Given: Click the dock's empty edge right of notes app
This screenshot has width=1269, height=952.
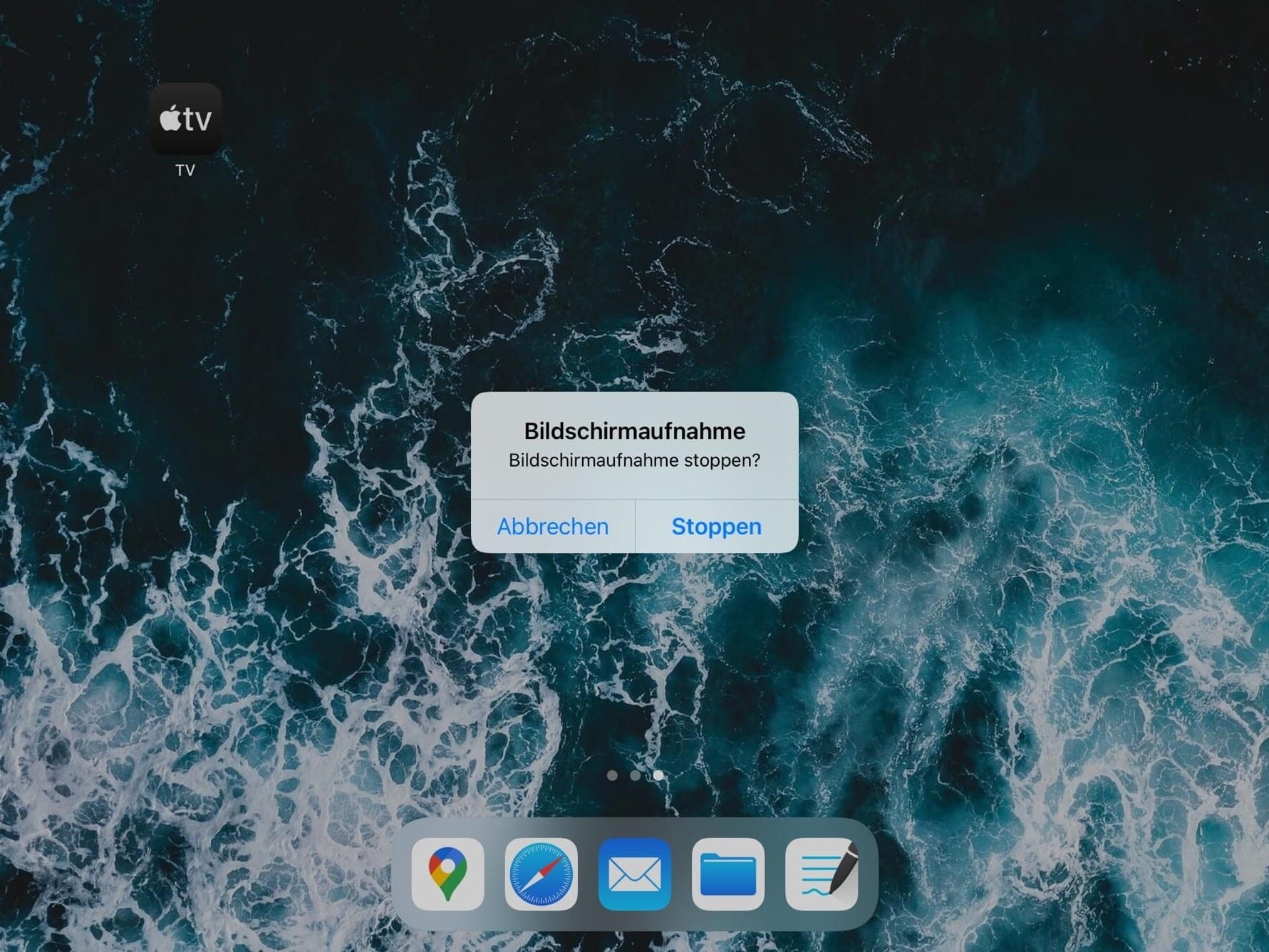Looking at the screenshot, I should tap(868, 874).
